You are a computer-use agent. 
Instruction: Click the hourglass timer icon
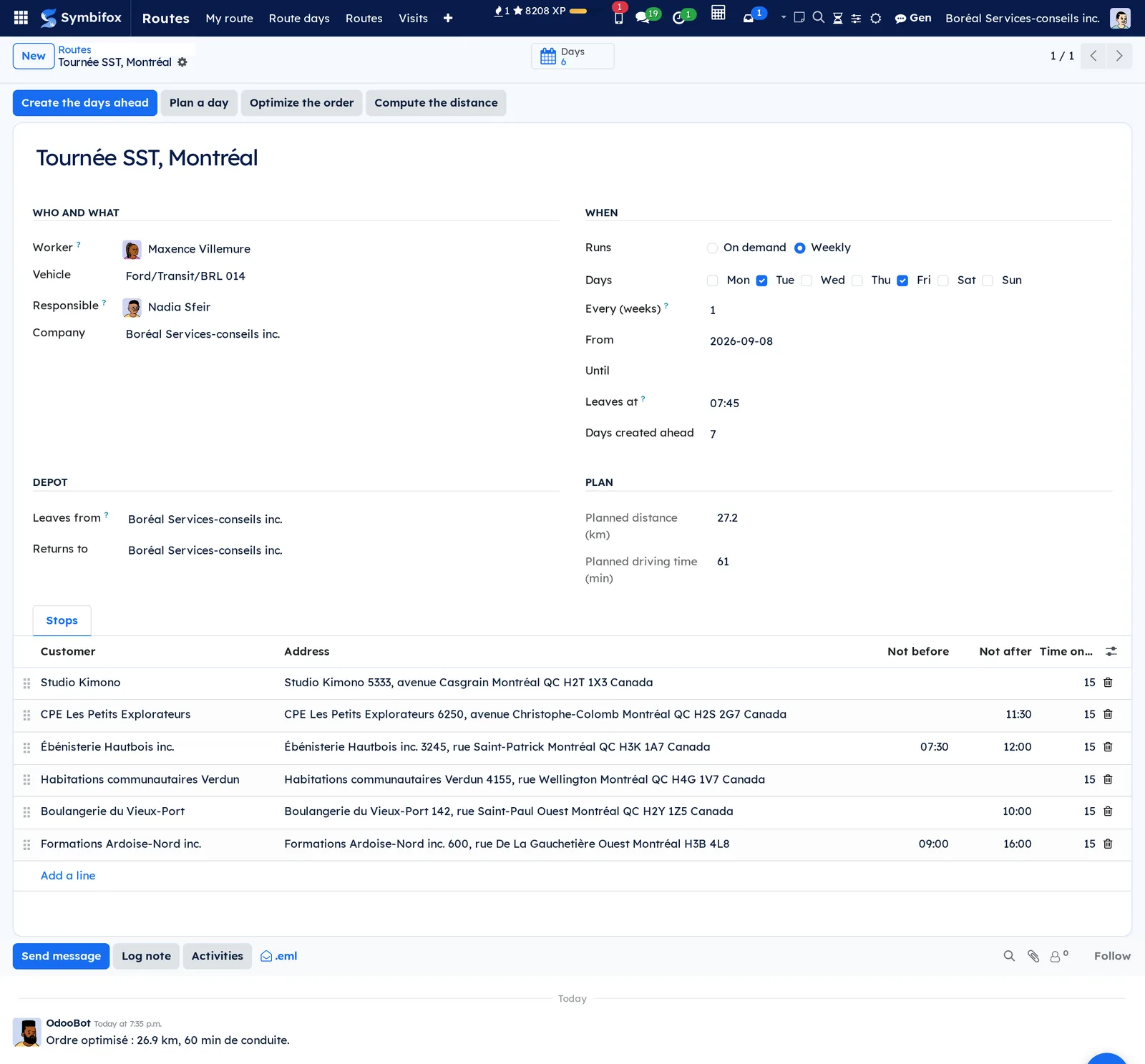point(838,18)
